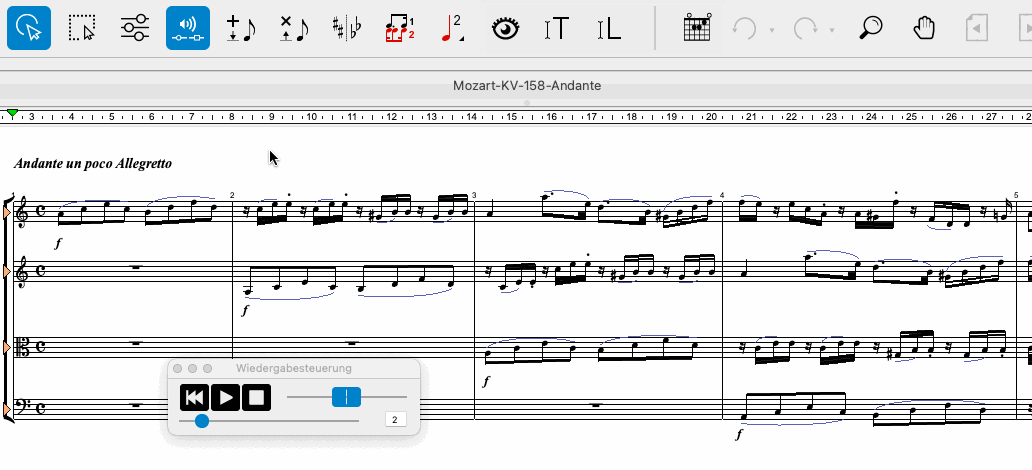
Task: Click the measure number field showing 2
Action: coord(395,420)
